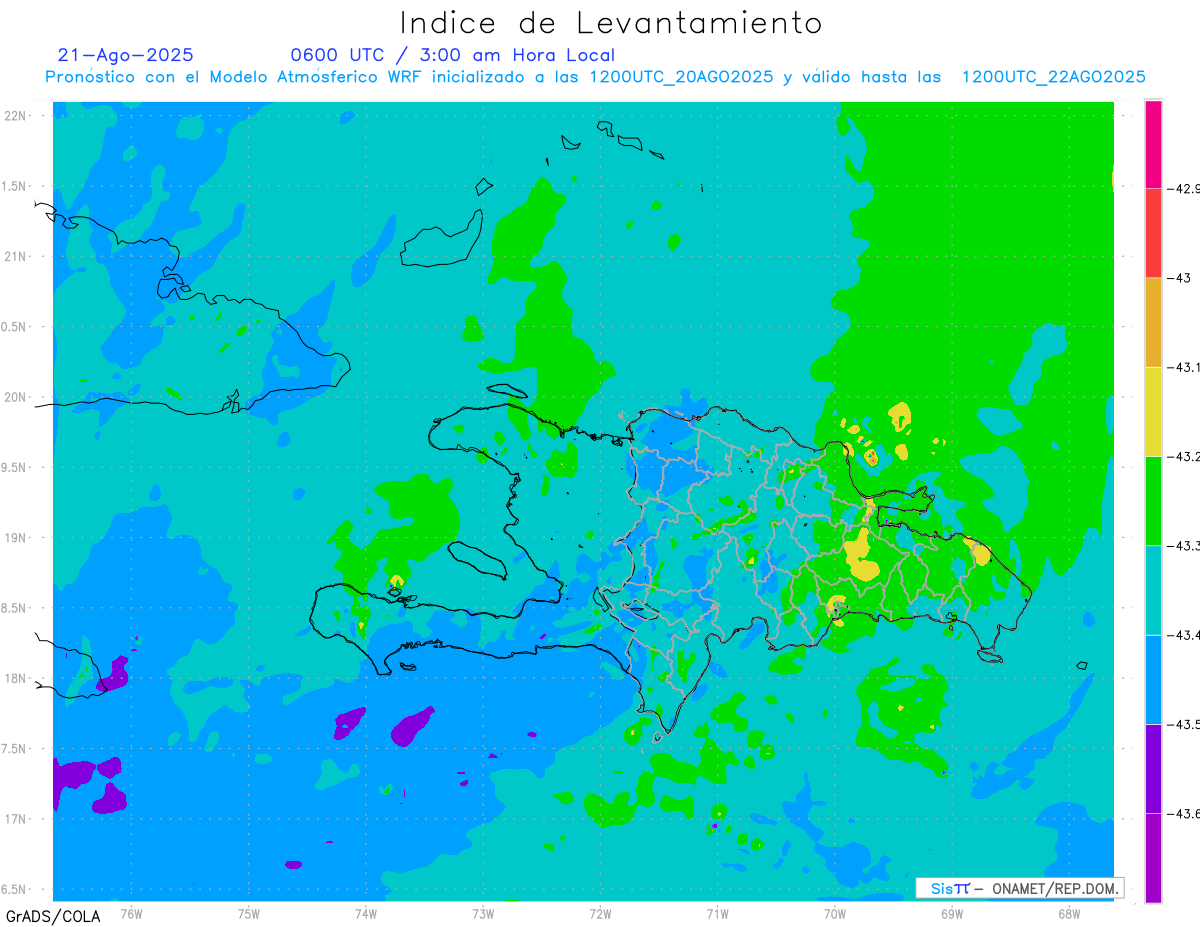Click the '17N' latitude label
The height and width of the screenshot is (927, 1200).
click(16, 819)
